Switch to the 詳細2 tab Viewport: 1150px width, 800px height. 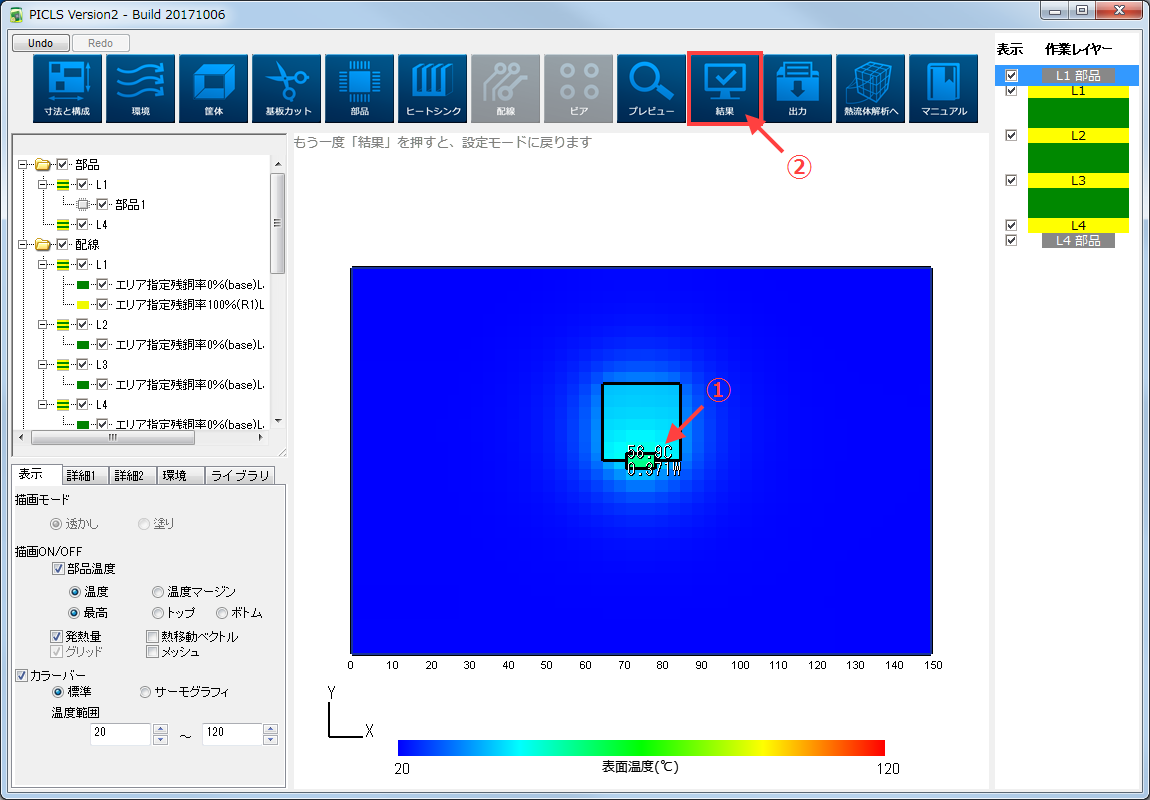(x=131, y=476)
